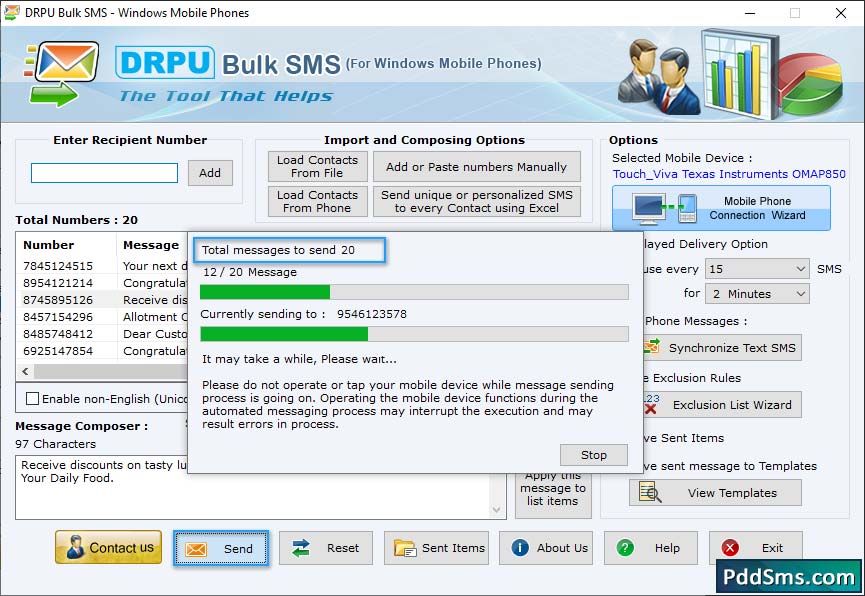Open the 2 Minutes duration dropdown
865x596 pixels.
(757, 294)
